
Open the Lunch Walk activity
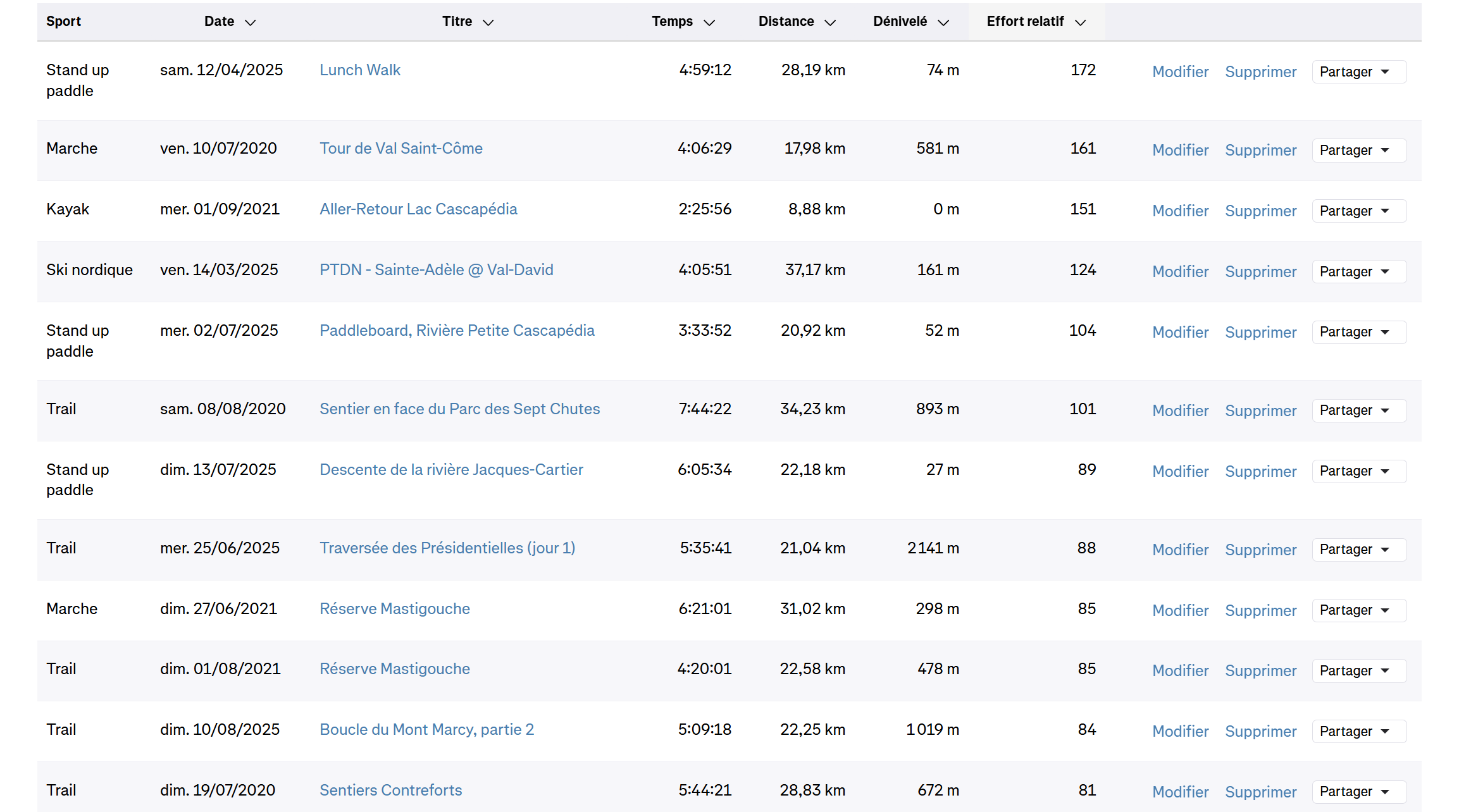click(x=359, y=70)
